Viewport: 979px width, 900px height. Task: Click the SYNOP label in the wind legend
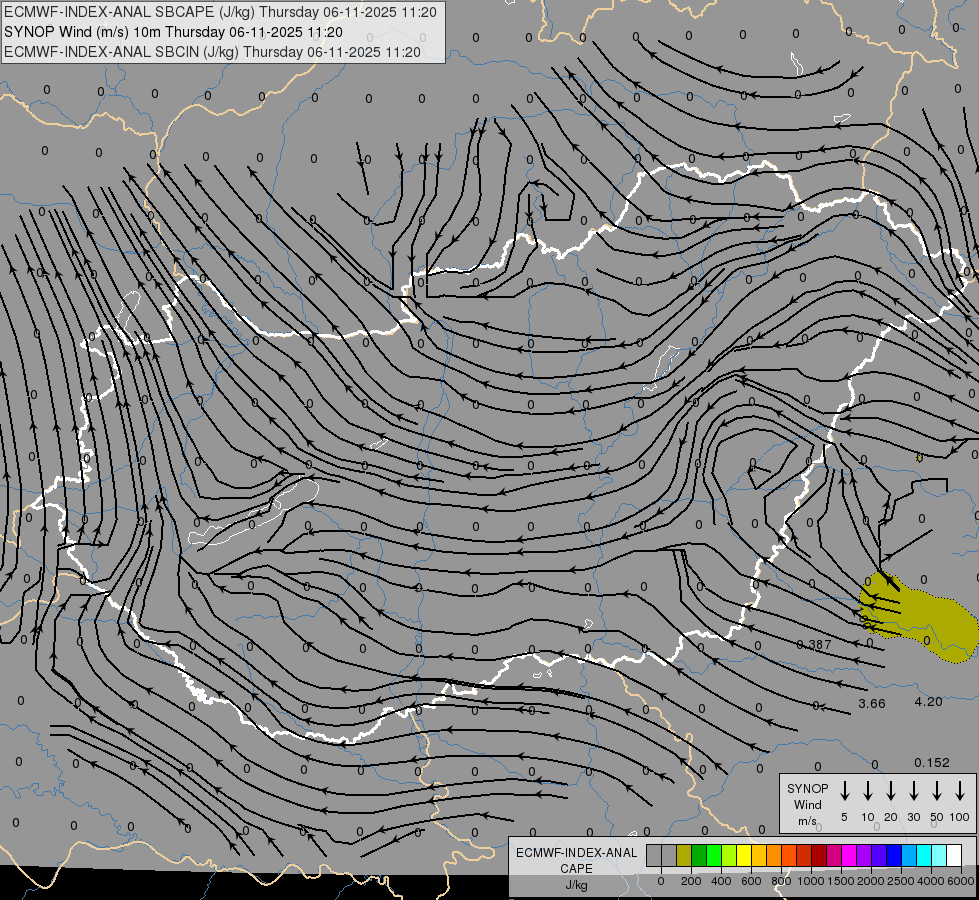click(807, 788)
